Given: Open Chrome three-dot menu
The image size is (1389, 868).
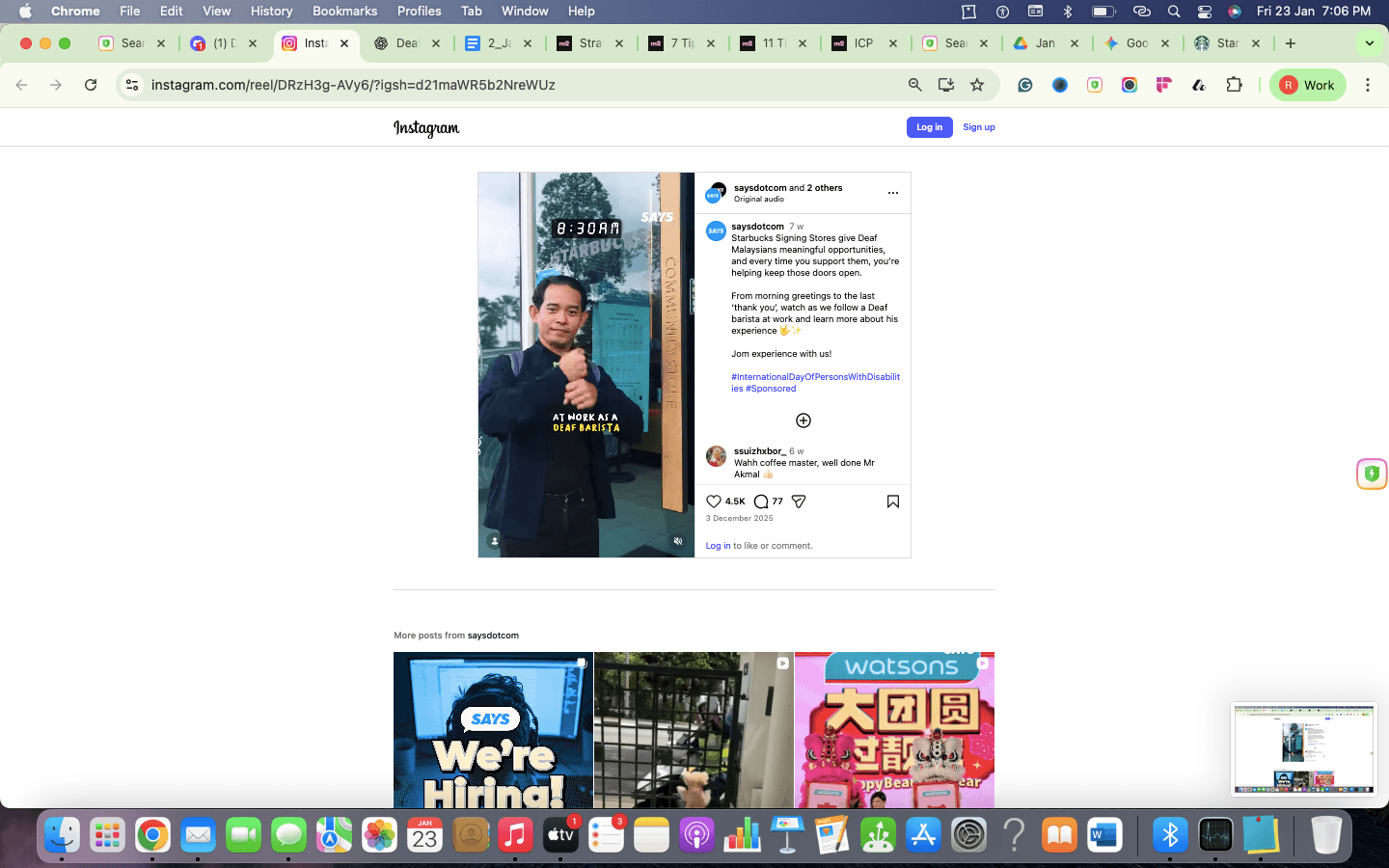Looking at the screenshot, I should coord(1368,85).
